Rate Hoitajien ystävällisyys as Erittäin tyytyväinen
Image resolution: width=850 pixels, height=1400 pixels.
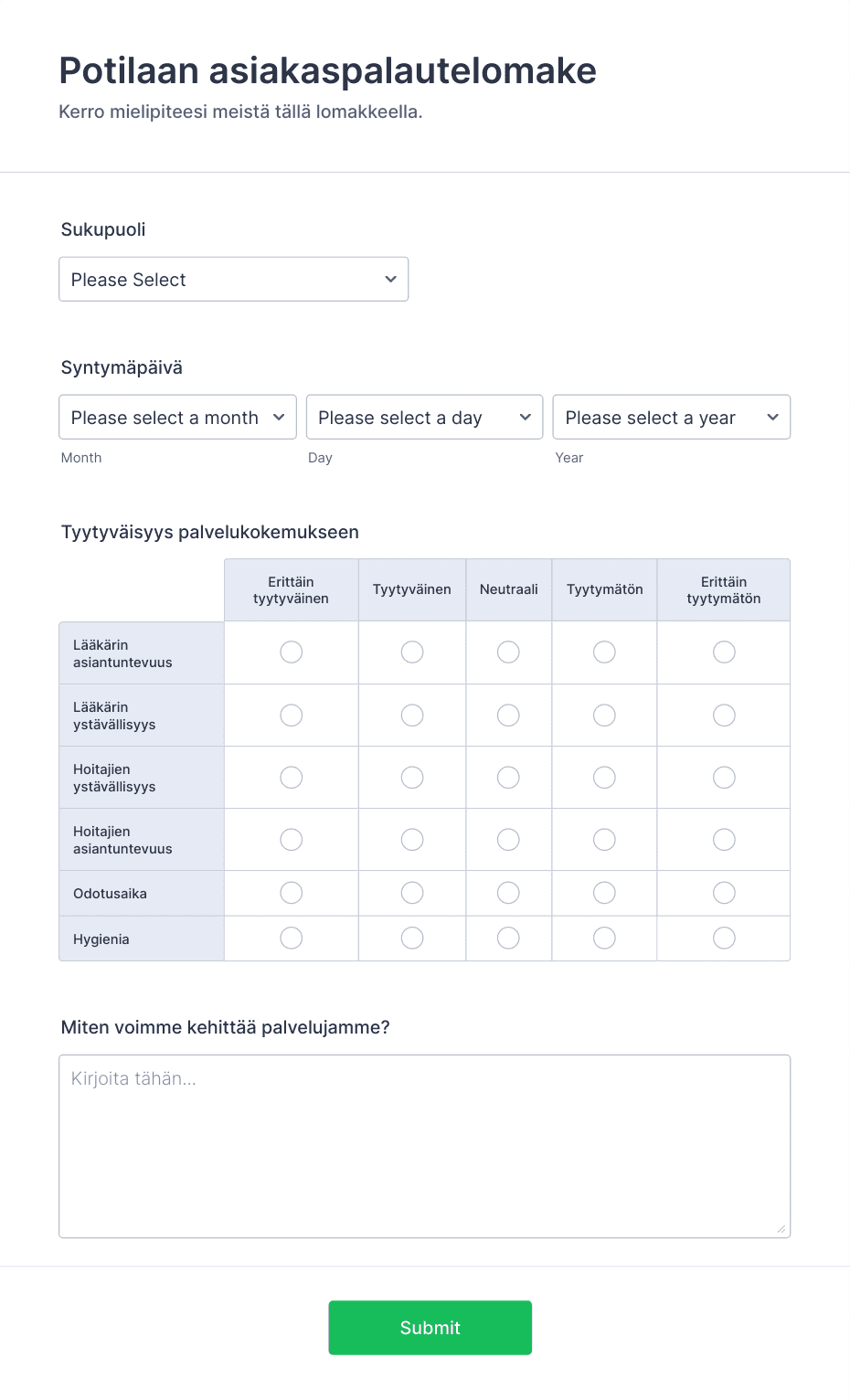pyautogui.click(x=291, y=777)
